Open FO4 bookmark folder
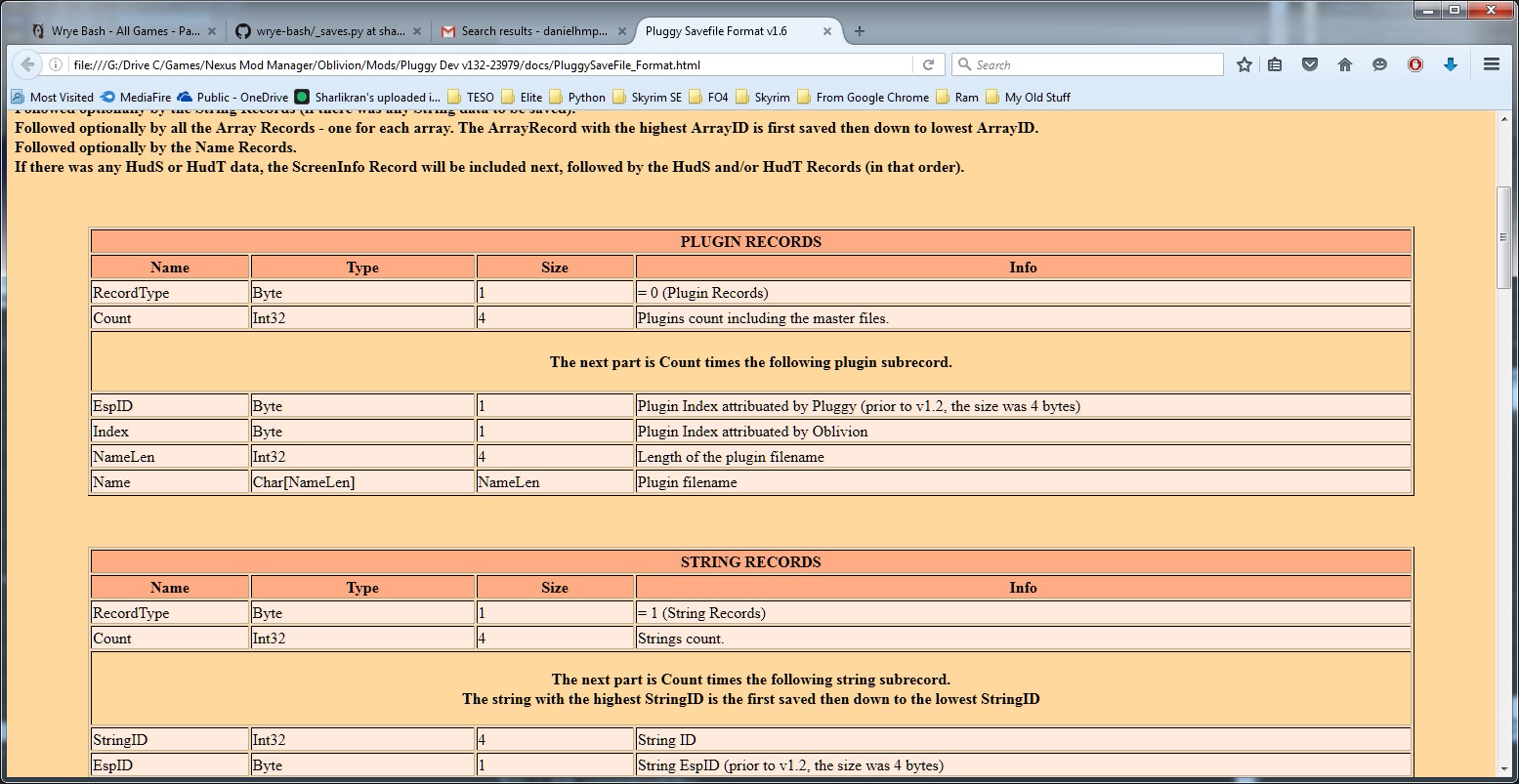This screenshot has height=784, width=1519. click(x=708, y=97)
